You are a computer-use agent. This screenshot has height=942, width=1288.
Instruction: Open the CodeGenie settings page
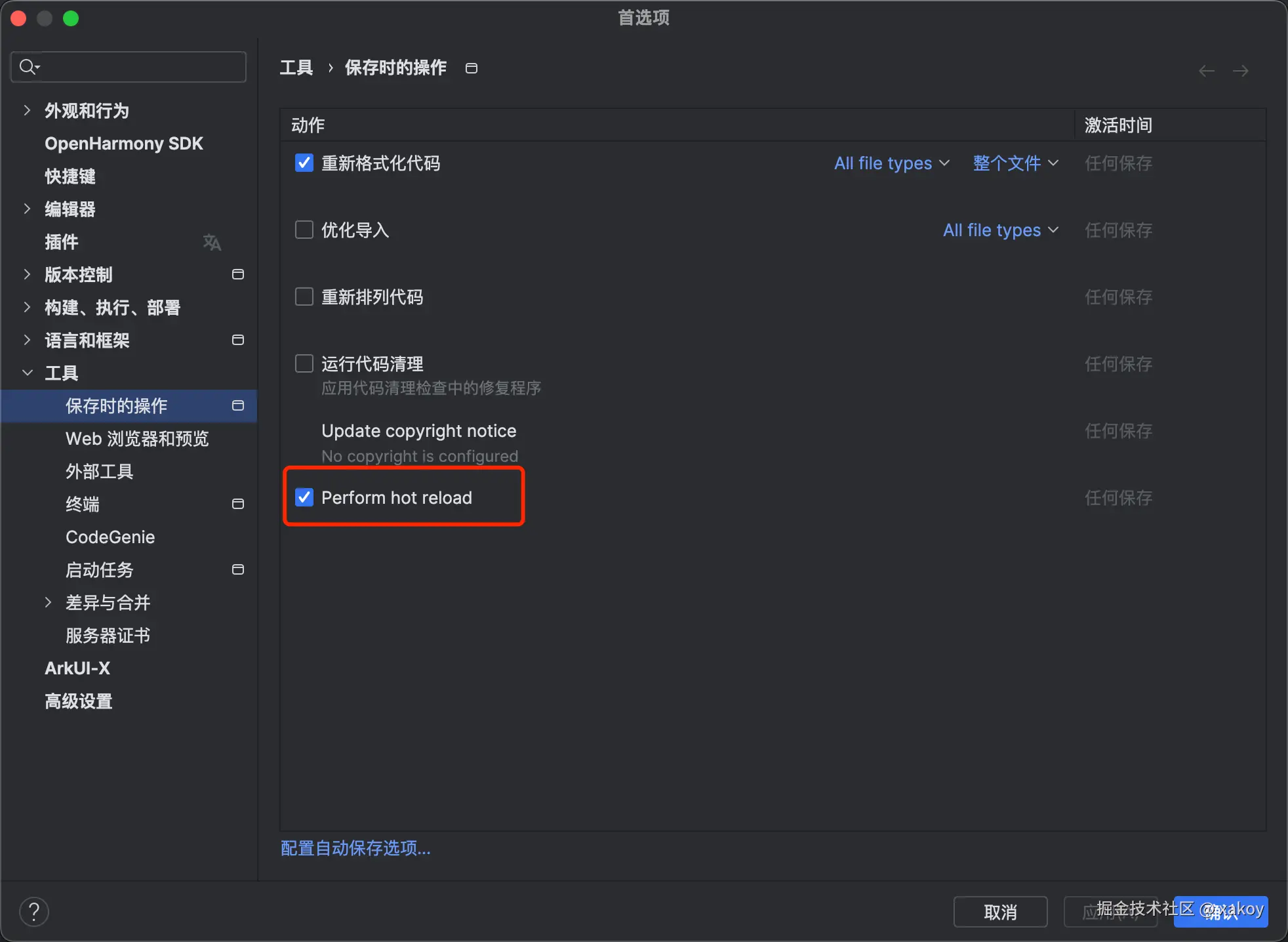tap(110, 537)
